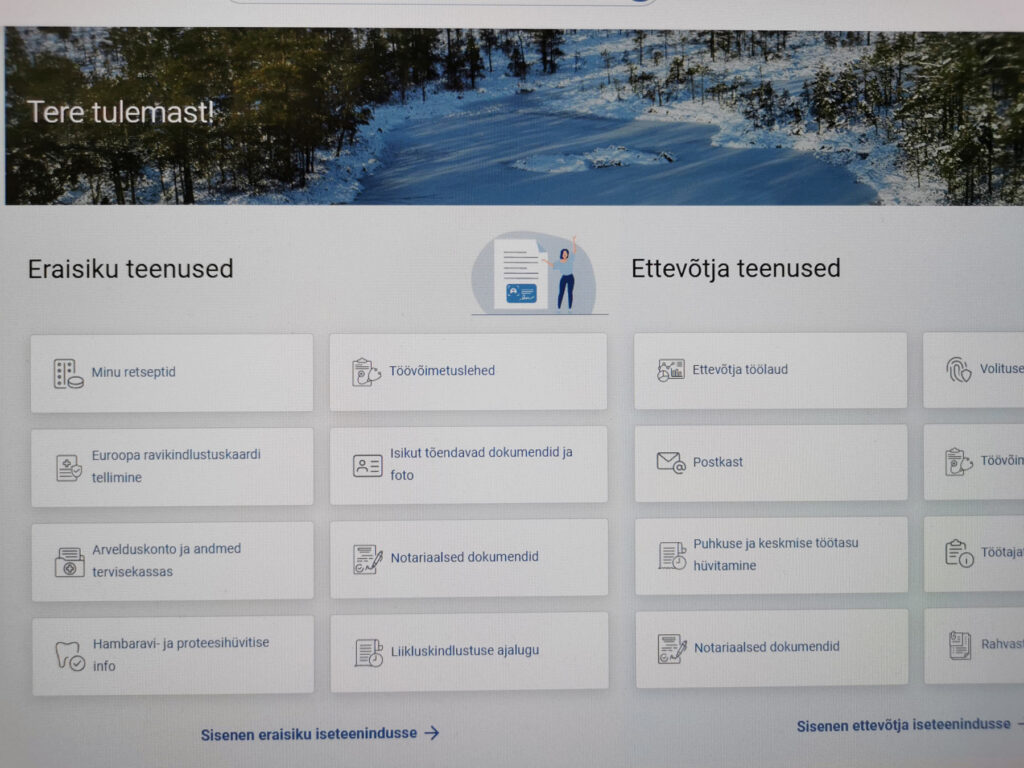Click the clipboard icon beside Töövõimetuslehed under Eraisiku teenused
Viewport: 1024px width, 768px height.
click(366, 371)
